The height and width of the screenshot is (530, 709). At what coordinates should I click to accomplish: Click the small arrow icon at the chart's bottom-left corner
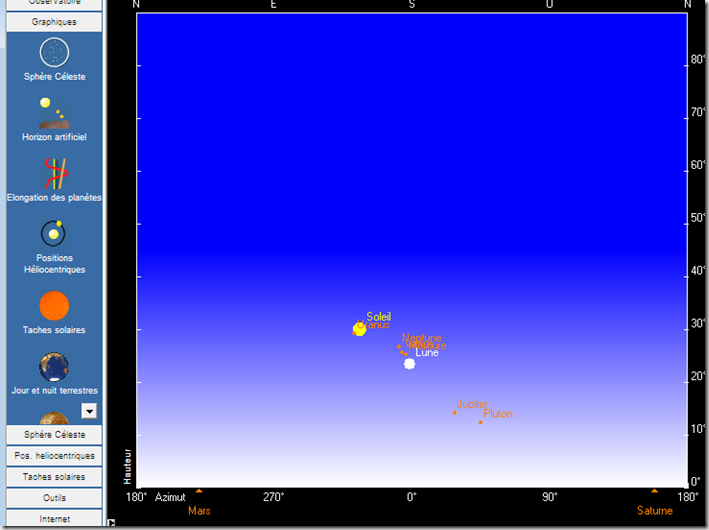tap(111, 523)
